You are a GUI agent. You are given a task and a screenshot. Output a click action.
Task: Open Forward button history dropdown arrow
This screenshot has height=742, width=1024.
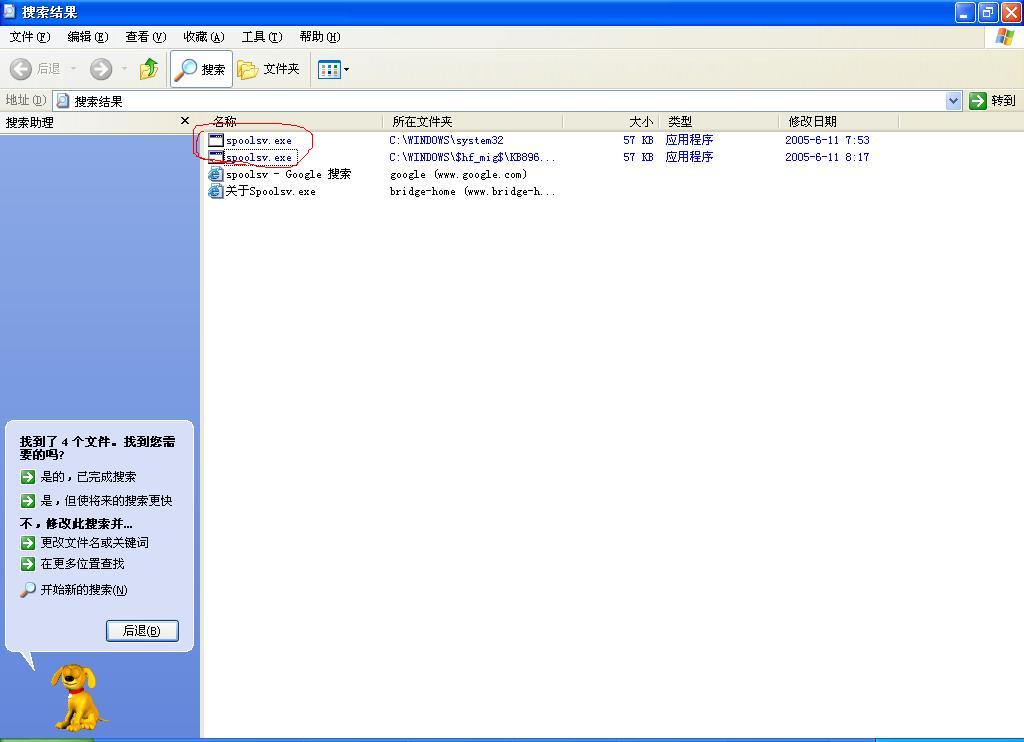[x=124, y=69]
